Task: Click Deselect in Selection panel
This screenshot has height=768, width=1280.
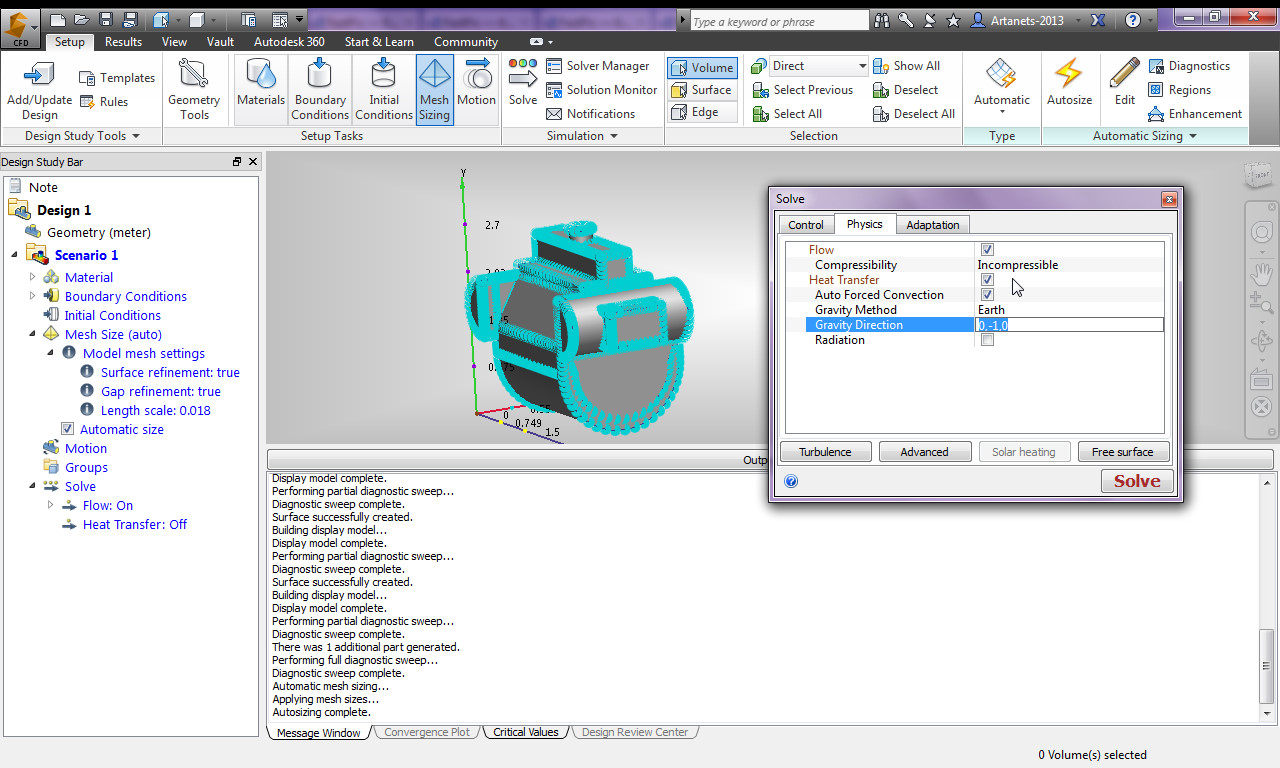Action: pyautogui.click(x=904, y=90)
